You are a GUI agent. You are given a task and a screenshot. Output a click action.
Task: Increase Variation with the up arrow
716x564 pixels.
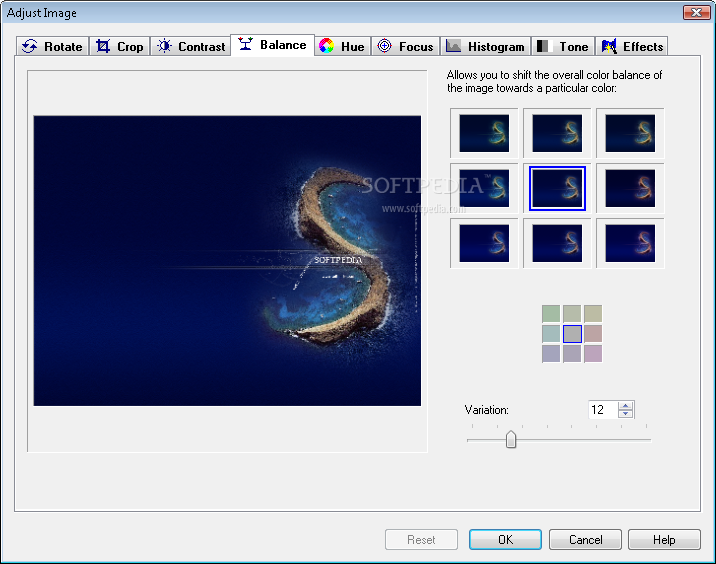(626, 406)
